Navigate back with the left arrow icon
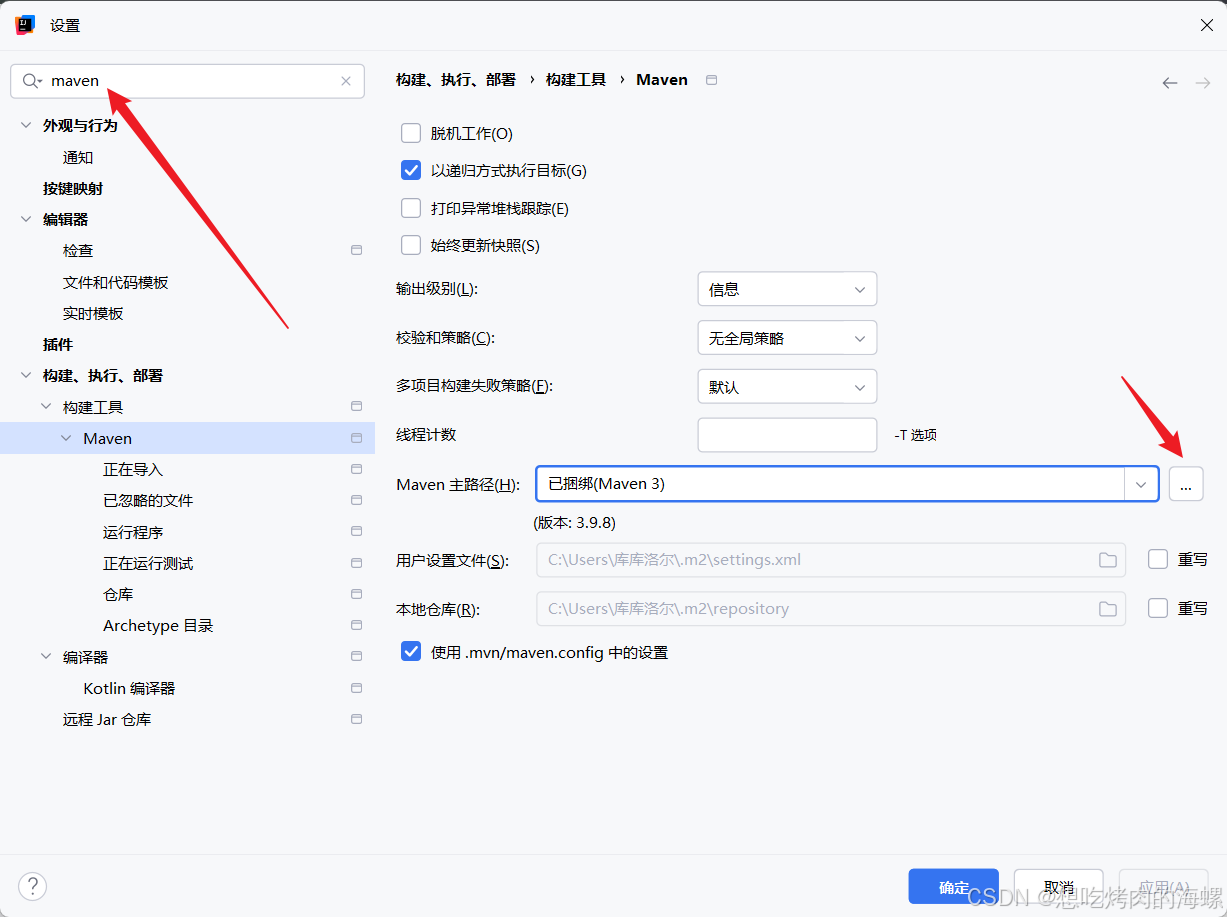Viewport: 1227px width, 917px height. [1170, 83]
